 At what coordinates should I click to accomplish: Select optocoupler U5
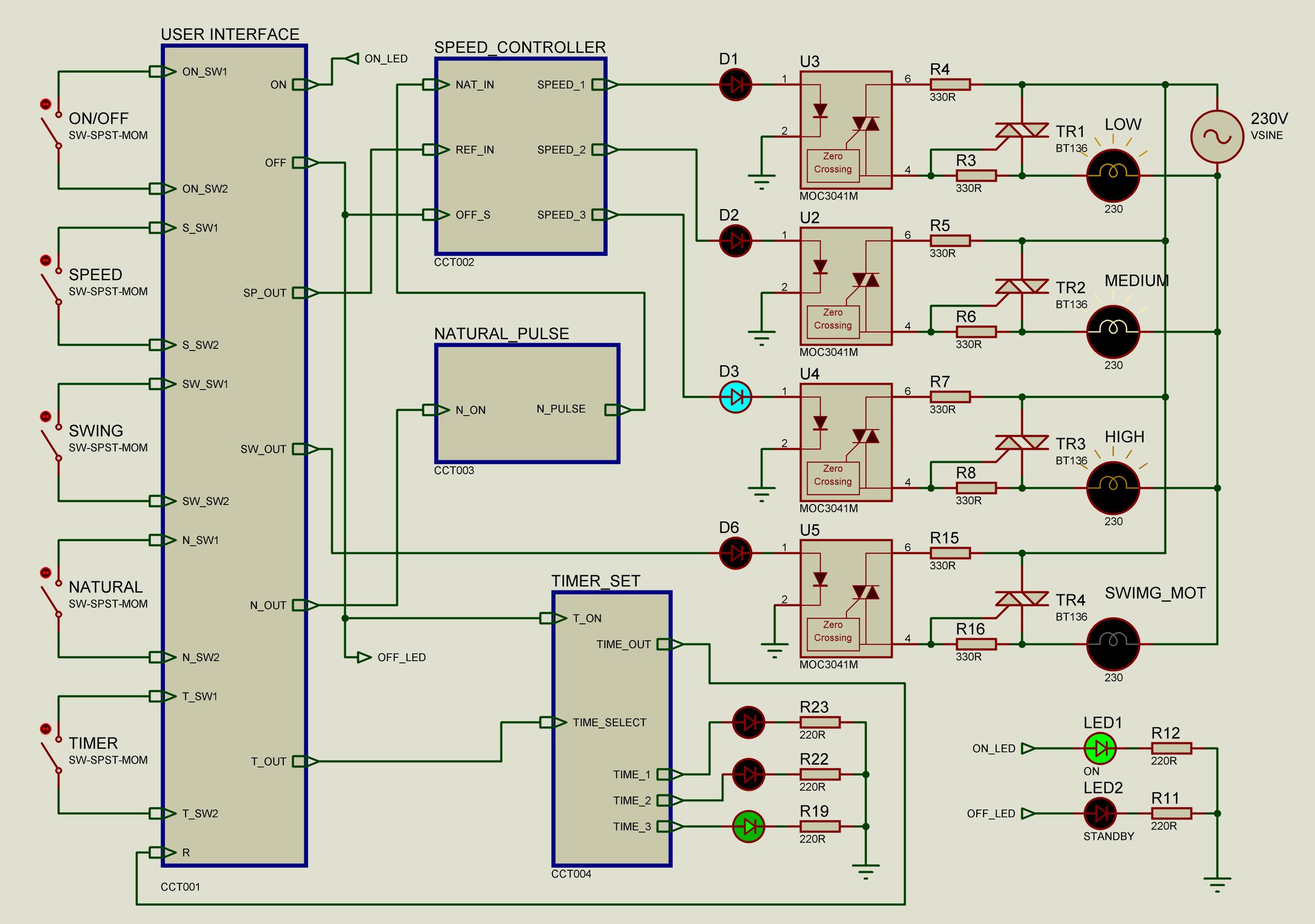click(846, 599)
